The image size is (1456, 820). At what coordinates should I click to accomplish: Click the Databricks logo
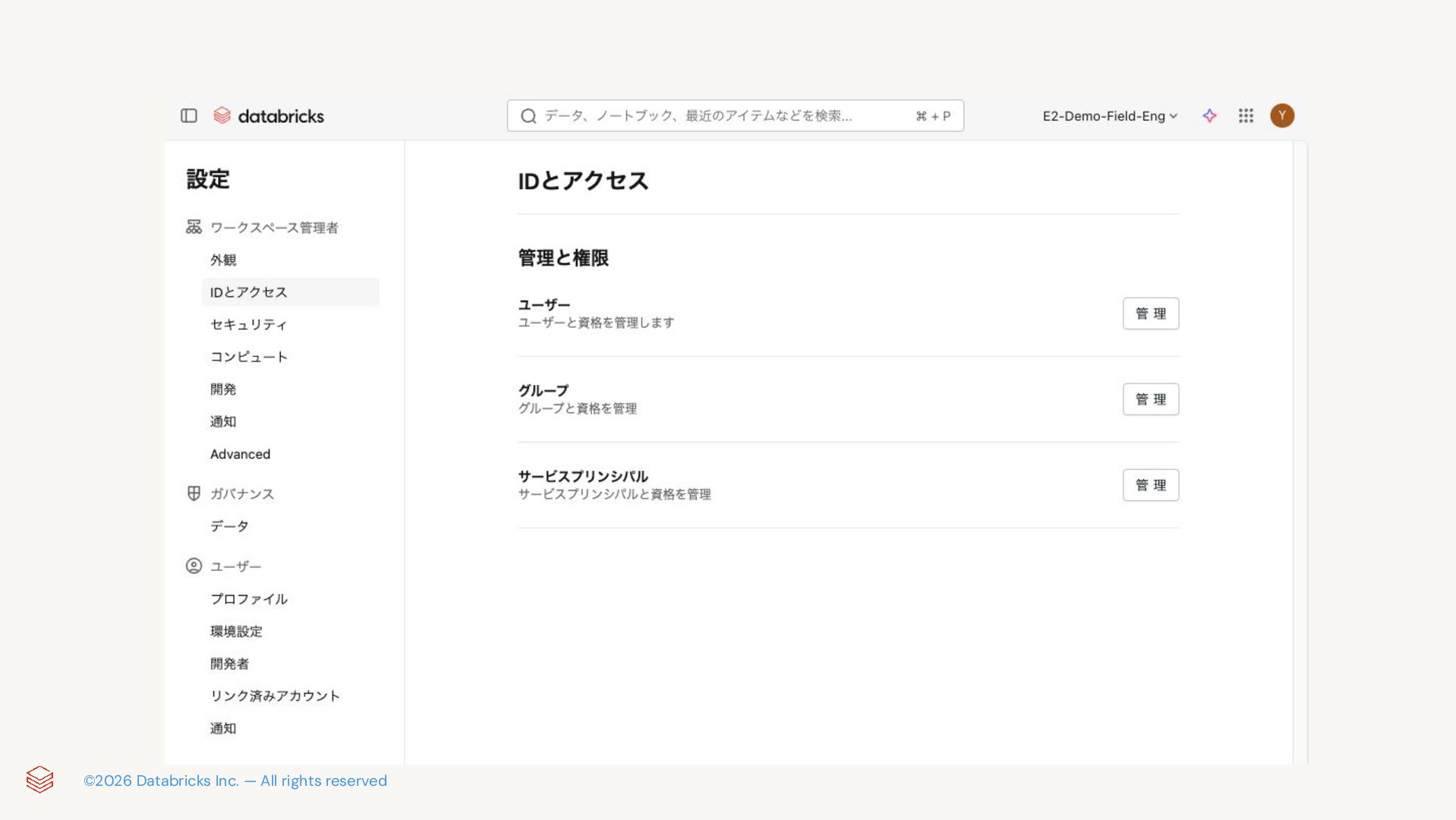pyautogui.click(x=269, y=115)
